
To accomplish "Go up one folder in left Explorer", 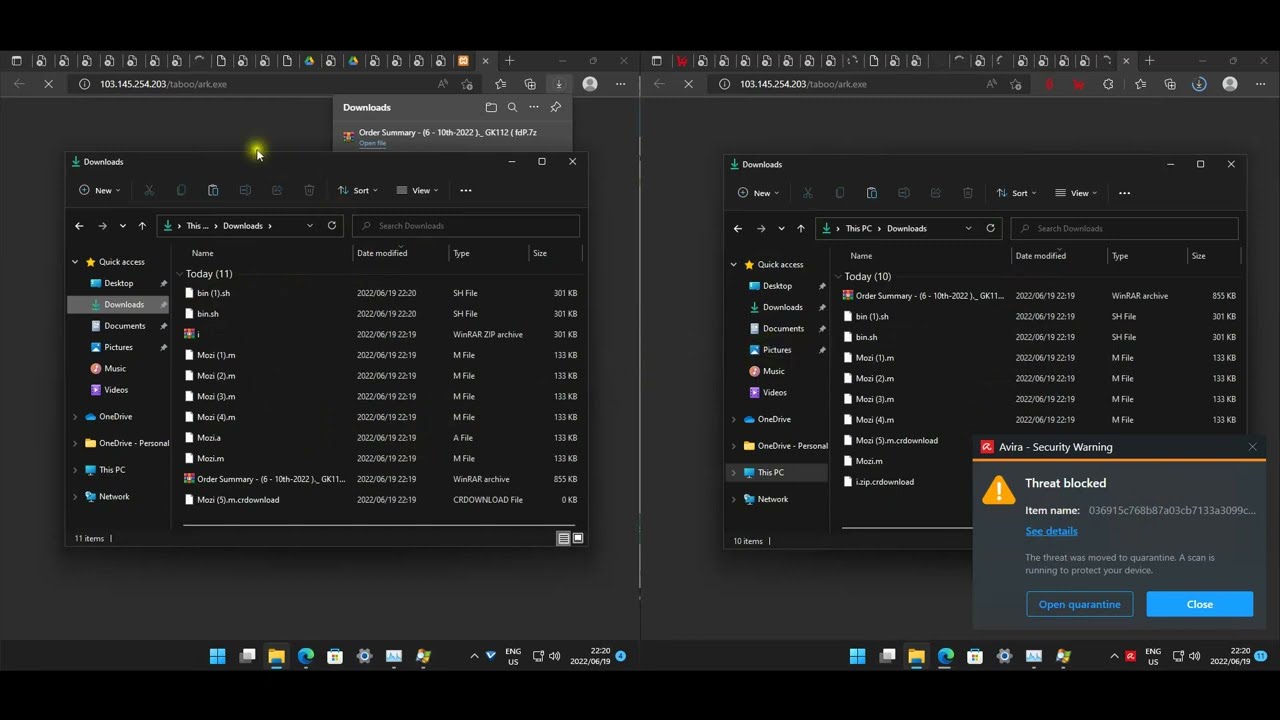I will click(142, 226).
